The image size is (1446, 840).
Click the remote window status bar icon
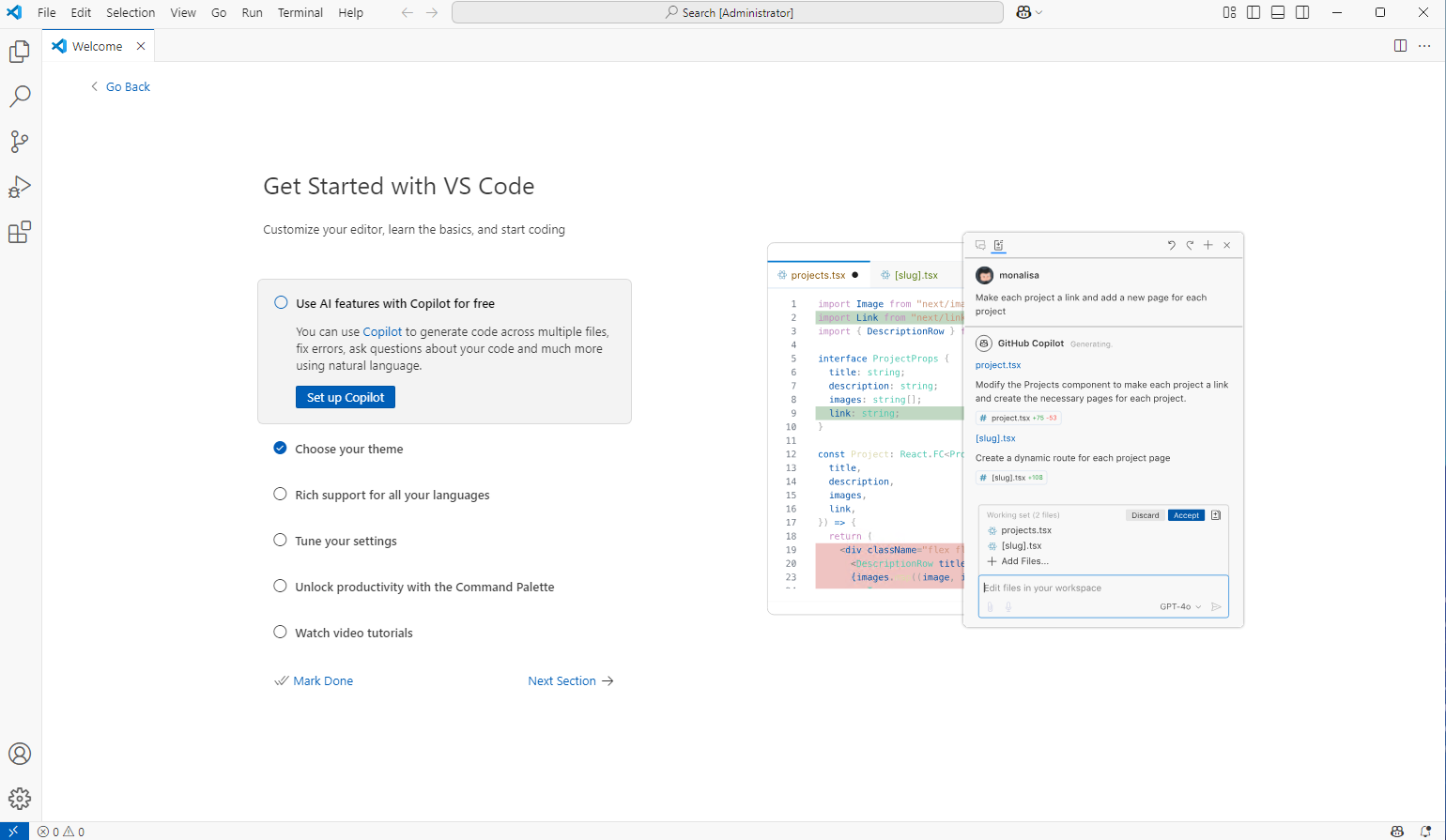pos(14,832)
